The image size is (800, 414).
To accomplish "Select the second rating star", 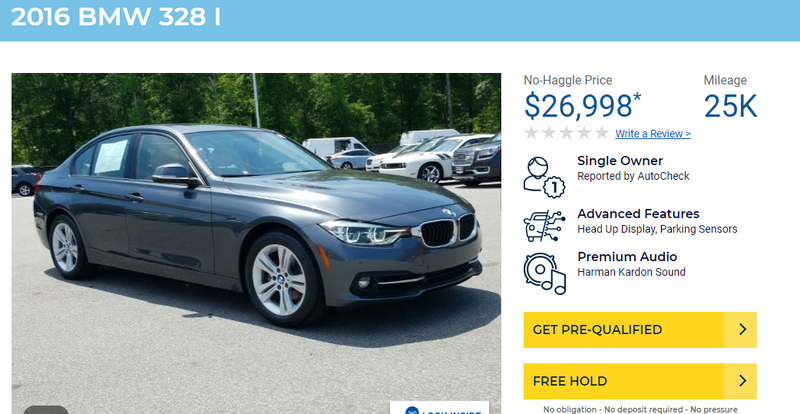I will (549, 133).
